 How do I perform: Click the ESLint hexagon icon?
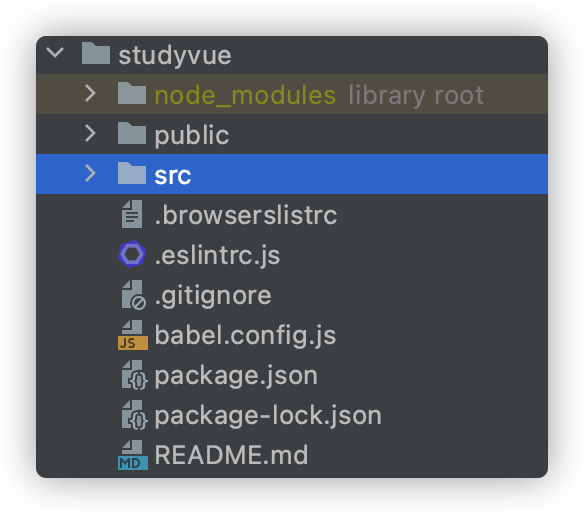point(132,254)
